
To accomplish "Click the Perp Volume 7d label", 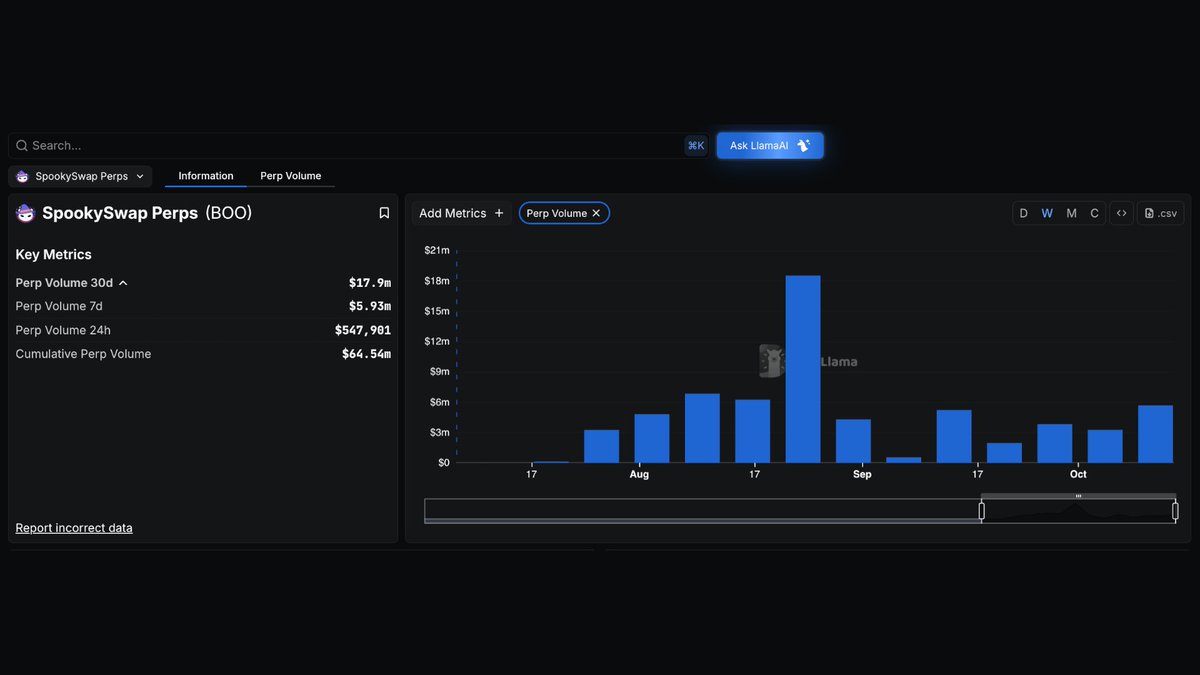I will (x=59, y=306).
